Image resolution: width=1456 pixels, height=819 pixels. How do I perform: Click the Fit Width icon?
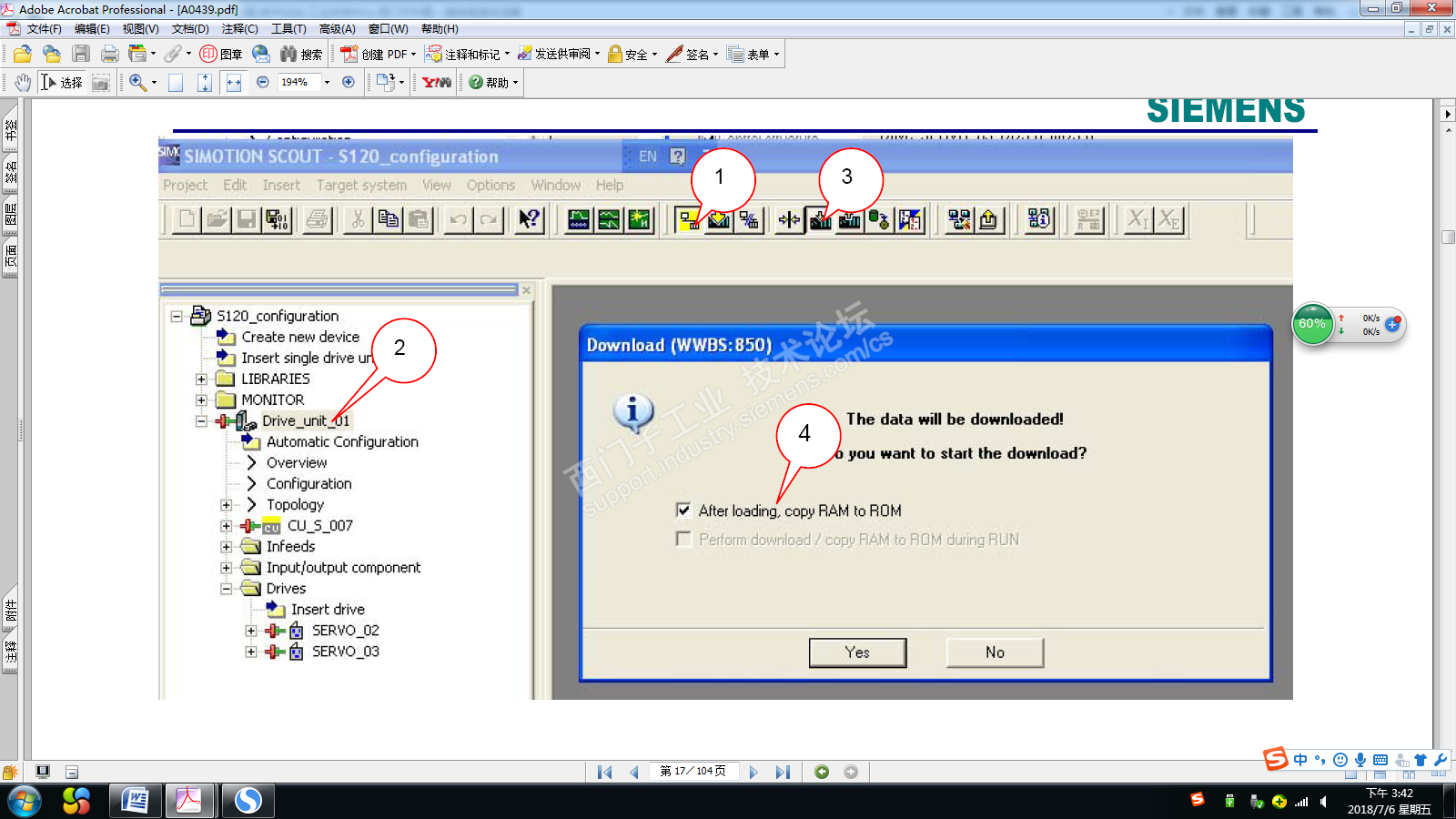pyautogui.click(x=234, y=83)
